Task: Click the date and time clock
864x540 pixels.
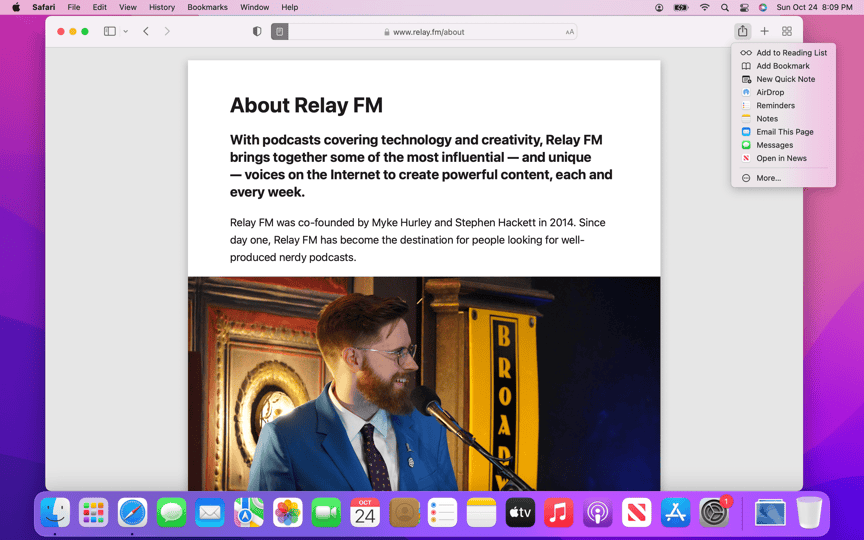Action: [x=814, y=7]
